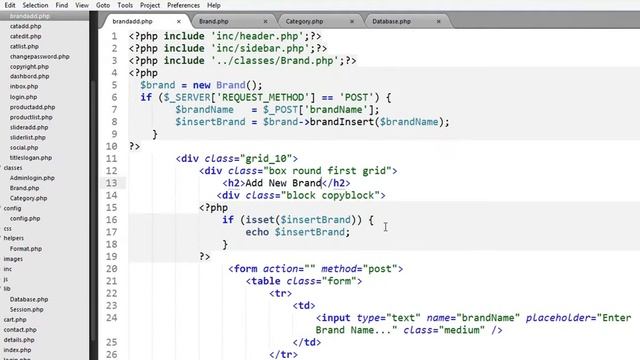The height and width of the screenshot is (360, 640).
Task: Open details.php from the sidebar
Action: pos(19,340)
